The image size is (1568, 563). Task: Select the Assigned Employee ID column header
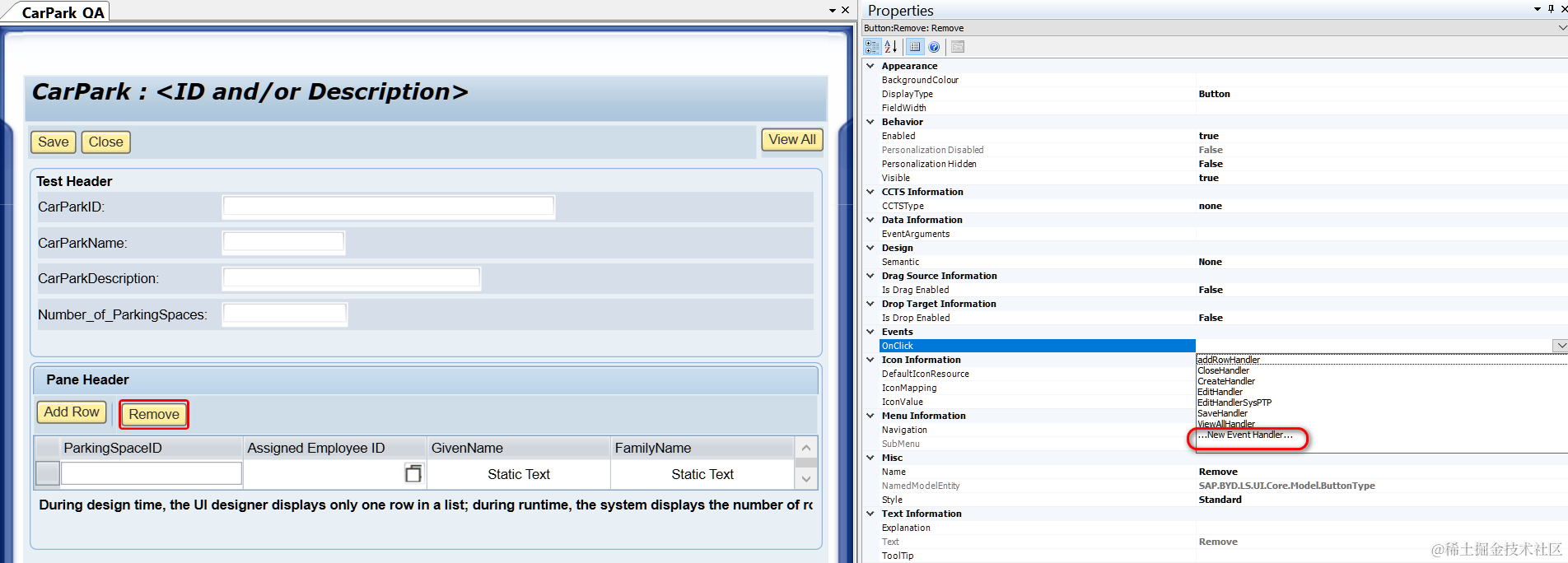[x=335, y=448]
